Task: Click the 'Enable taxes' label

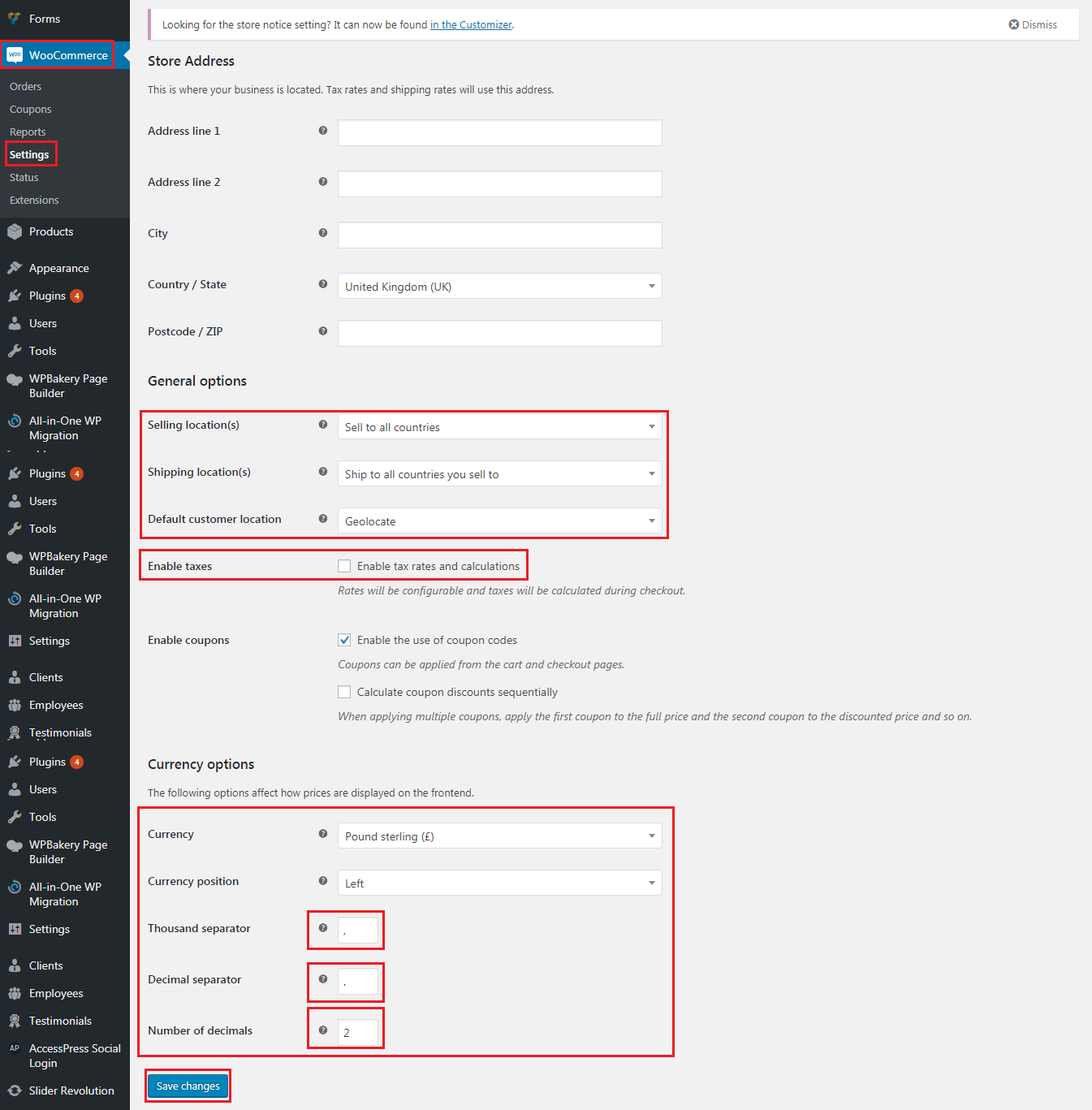Action: (x=179, y=566)
